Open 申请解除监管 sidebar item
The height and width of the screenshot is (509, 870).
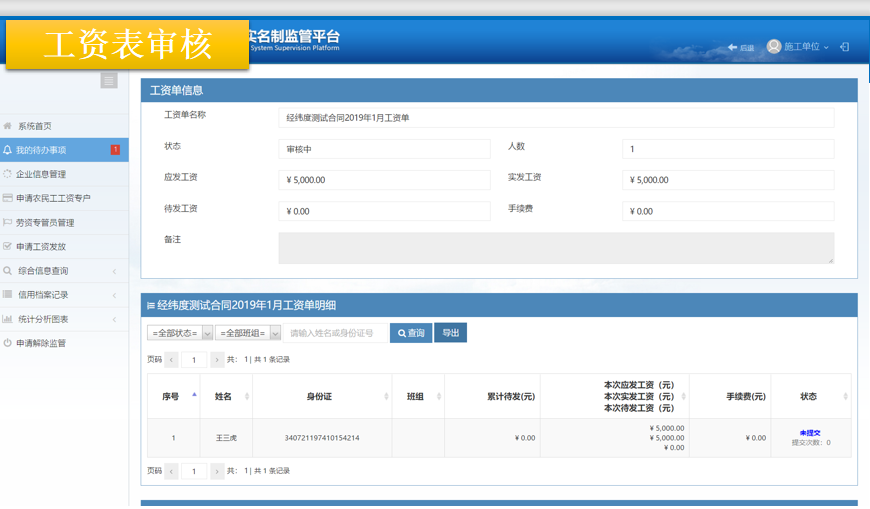point(41,343)
